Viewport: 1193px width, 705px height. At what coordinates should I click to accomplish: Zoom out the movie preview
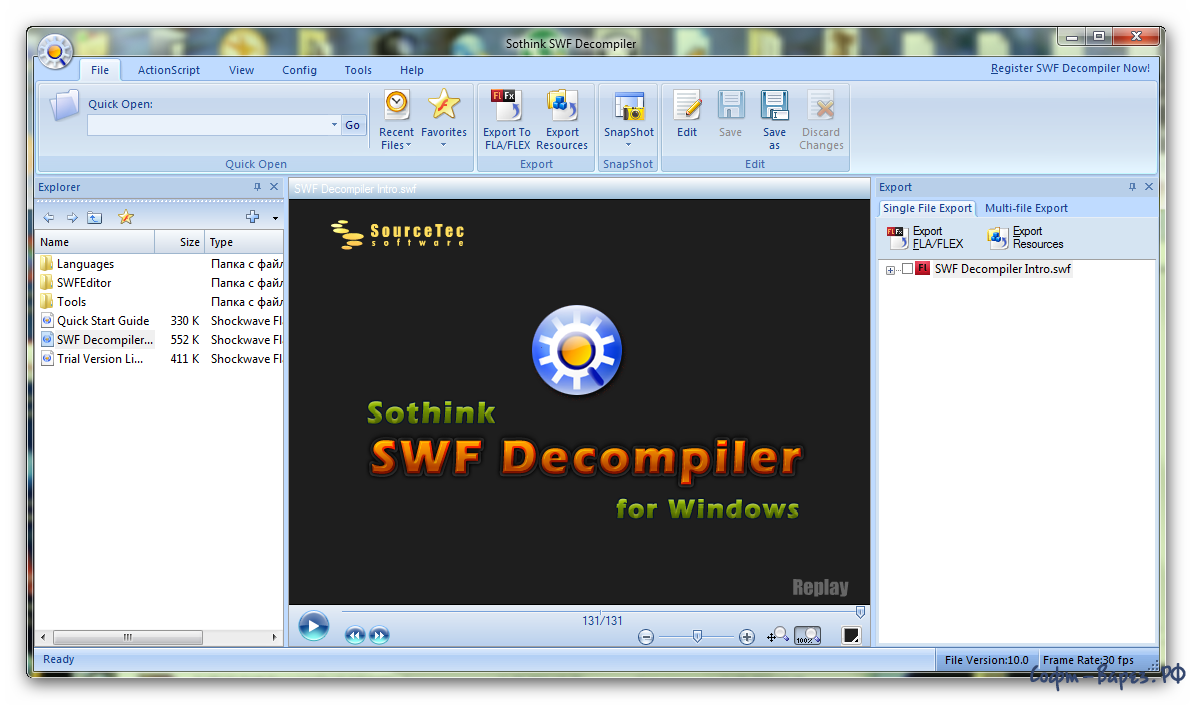646,637
